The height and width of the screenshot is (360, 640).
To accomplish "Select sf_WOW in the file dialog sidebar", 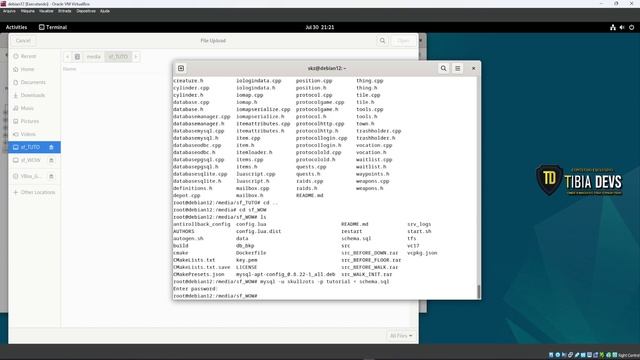I will pos(34,160).
